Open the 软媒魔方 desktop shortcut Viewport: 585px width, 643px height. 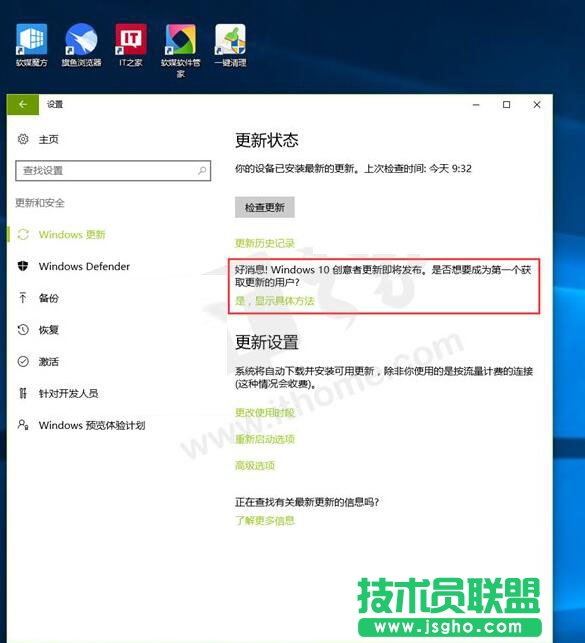[32, 45]
